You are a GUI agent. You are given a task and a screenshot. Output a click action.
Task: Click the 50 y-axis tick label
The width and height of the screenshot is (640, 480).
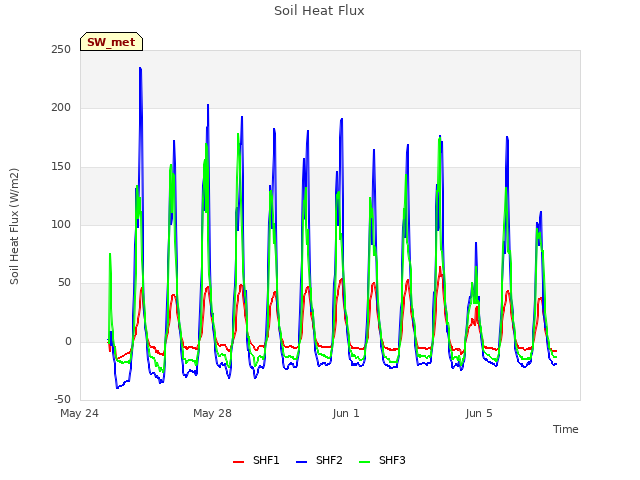point(64,282)
